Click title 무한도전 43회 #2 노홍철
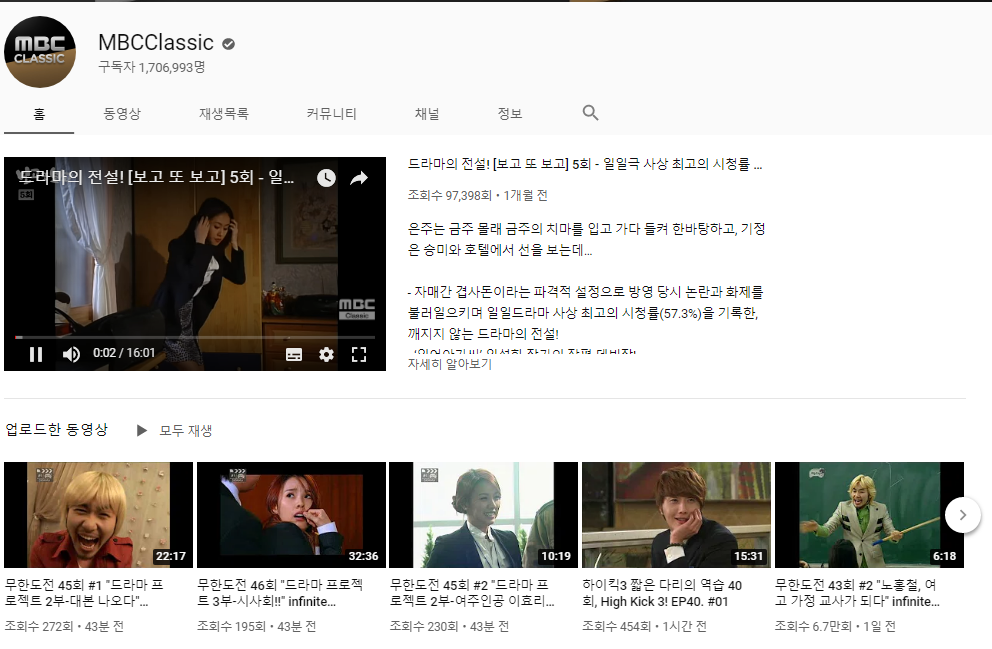 coord(857,593)
